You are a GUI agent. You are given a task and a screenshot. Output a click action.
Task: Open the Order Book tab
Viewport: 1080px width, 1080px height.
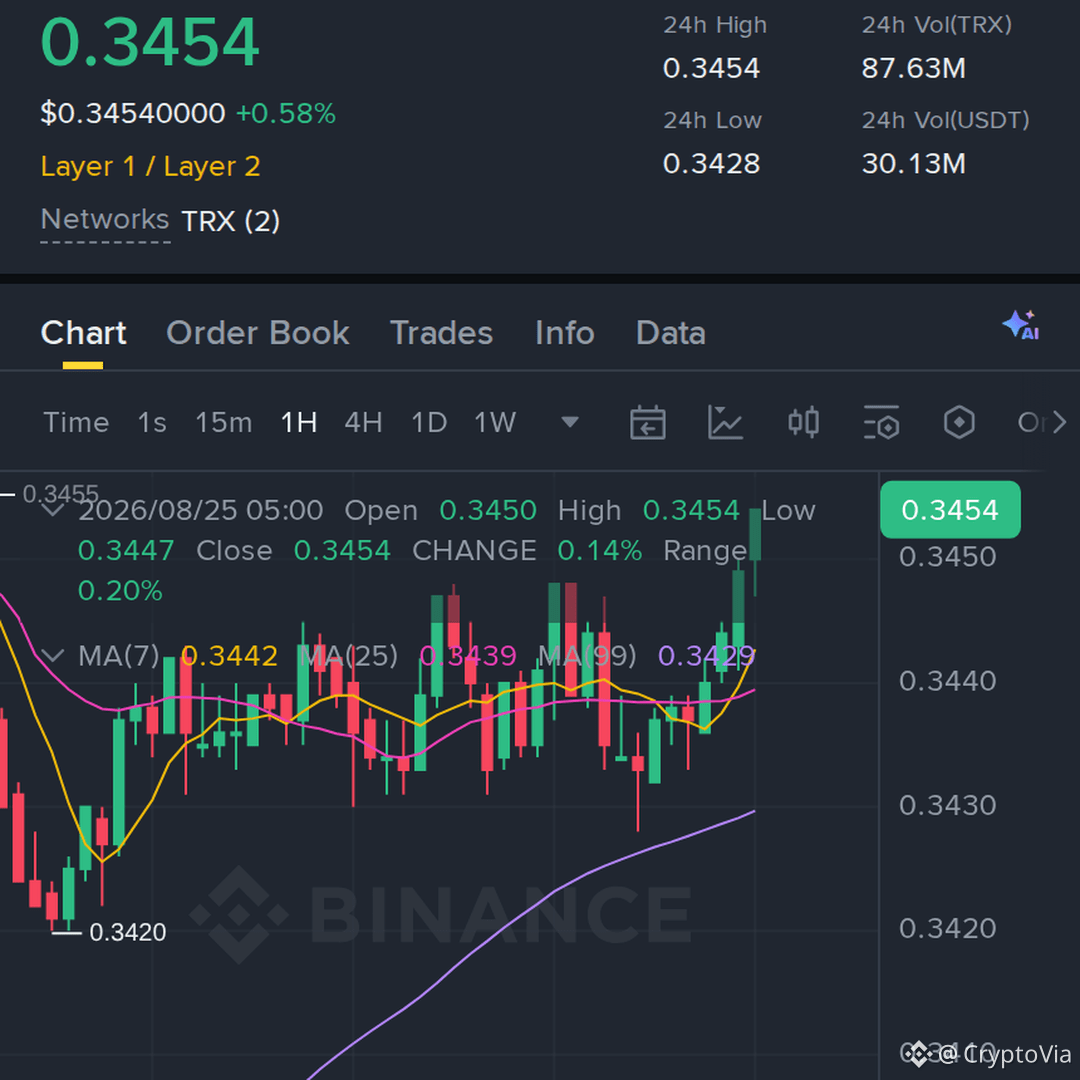pyautogui.click(x=258, y=333)
